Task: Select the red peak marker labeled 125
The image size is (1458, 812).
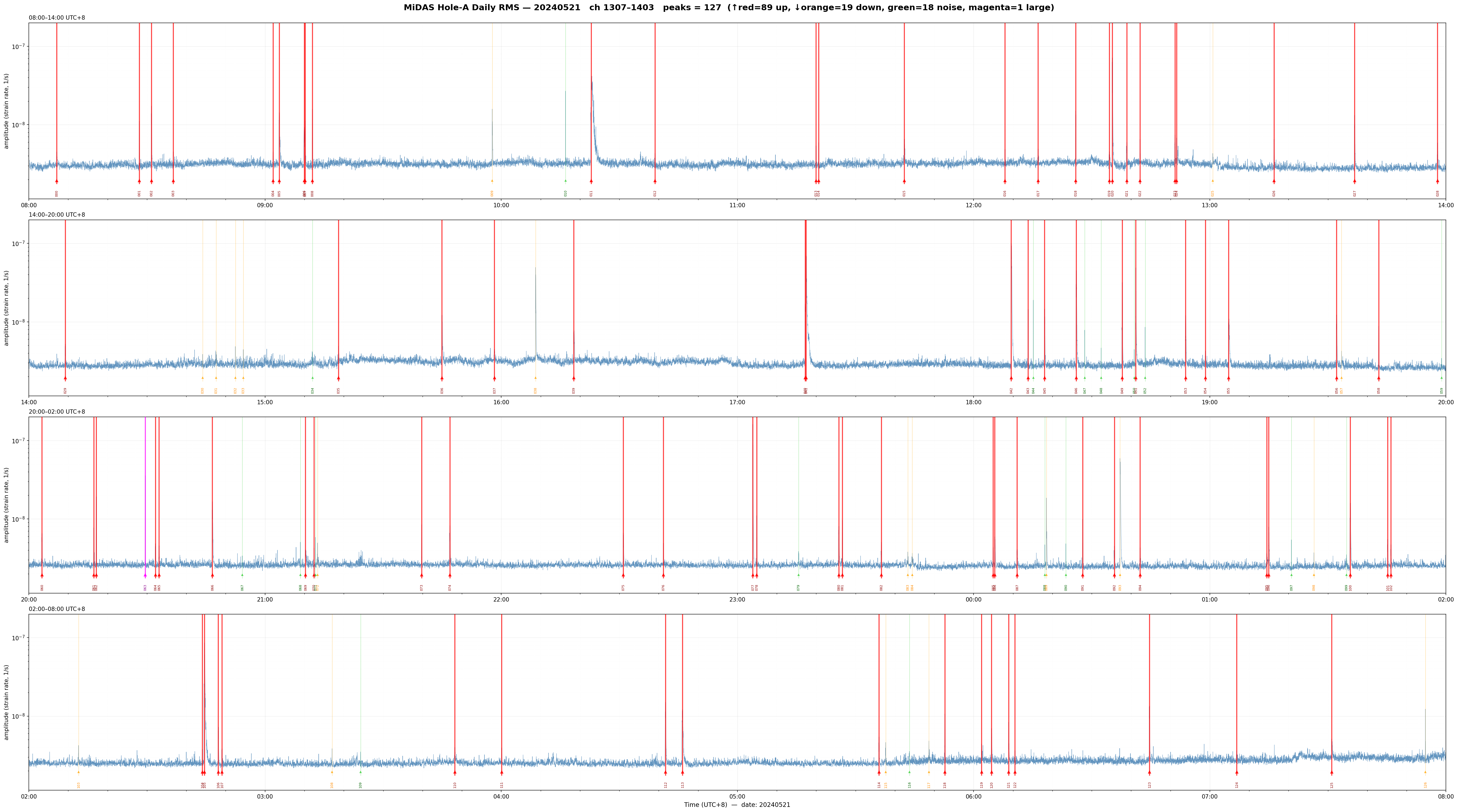Action: tap(1332, 772)
